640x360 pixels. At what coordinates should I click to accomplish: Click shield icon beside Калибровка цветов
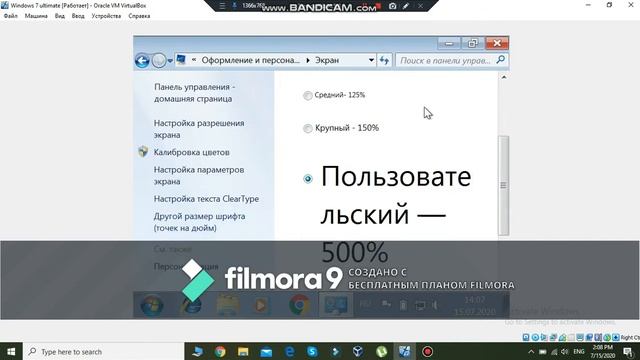point(143,151)
